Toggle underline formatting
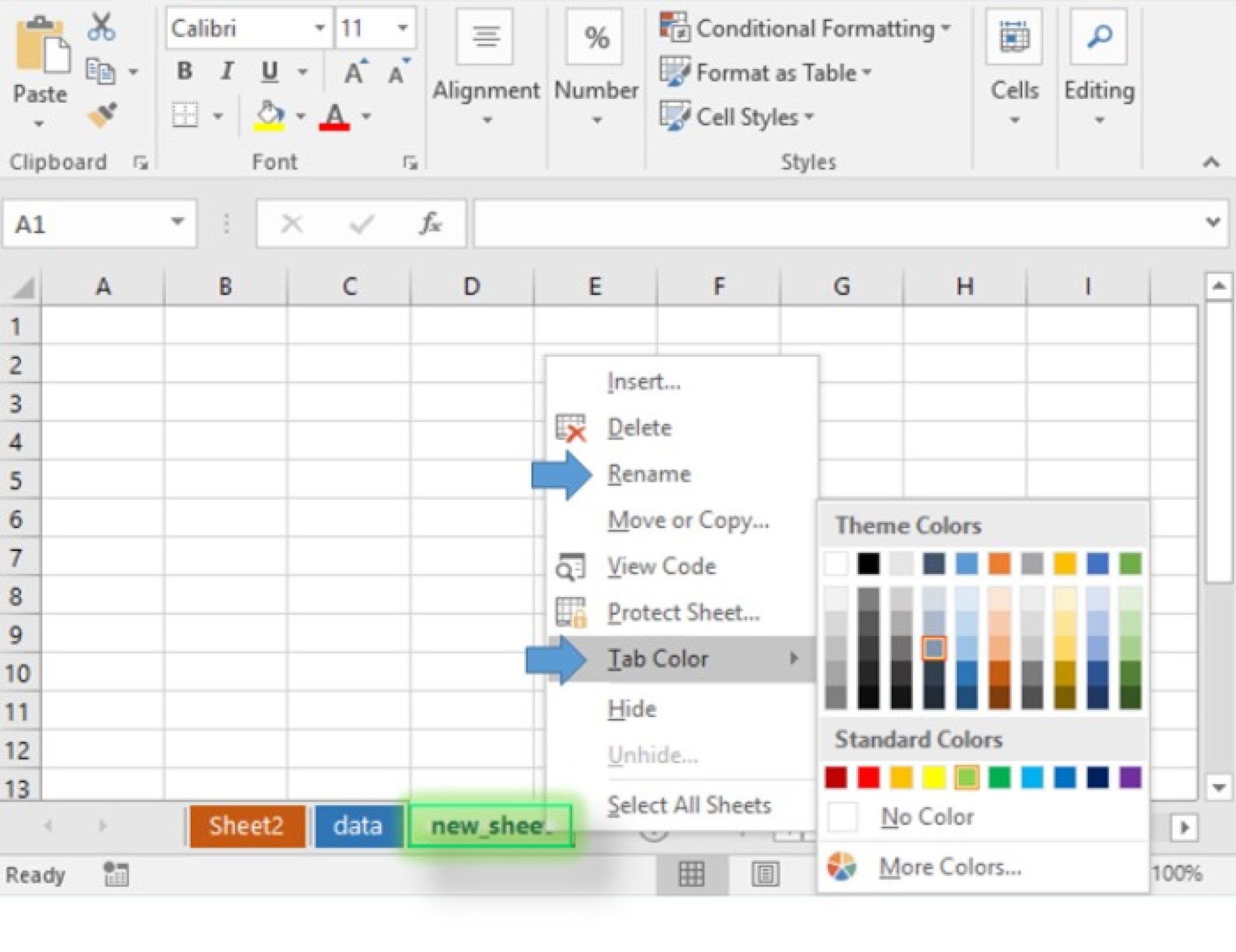This screenshot has height=952, width=1236. (270, 71)
